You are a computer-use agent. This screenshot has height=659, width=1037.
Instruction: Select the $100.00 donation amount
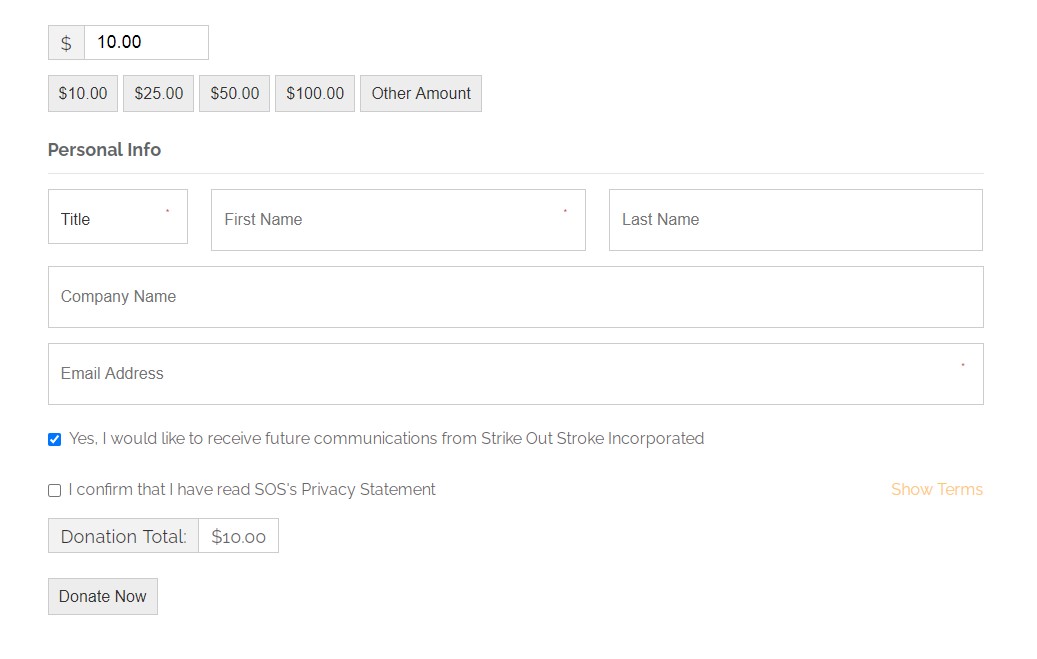click(315, 94)
